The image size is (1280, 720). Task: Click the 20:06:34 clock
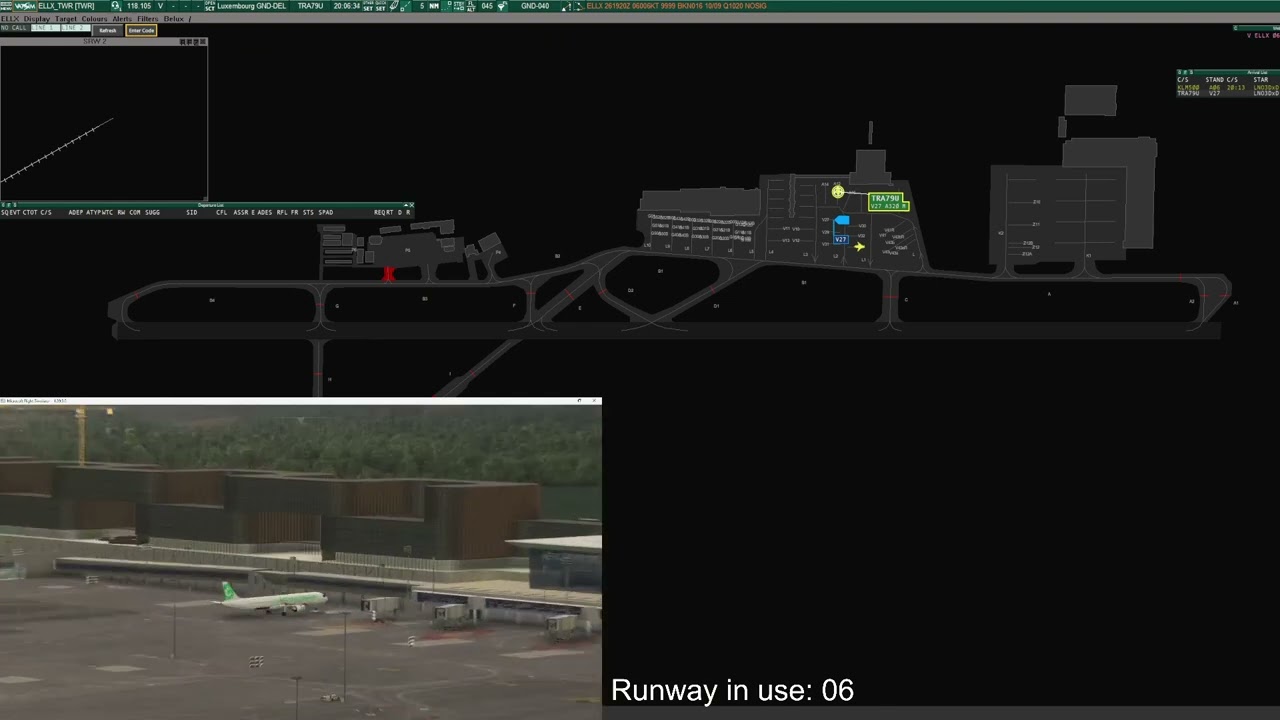tap(347, 6)
